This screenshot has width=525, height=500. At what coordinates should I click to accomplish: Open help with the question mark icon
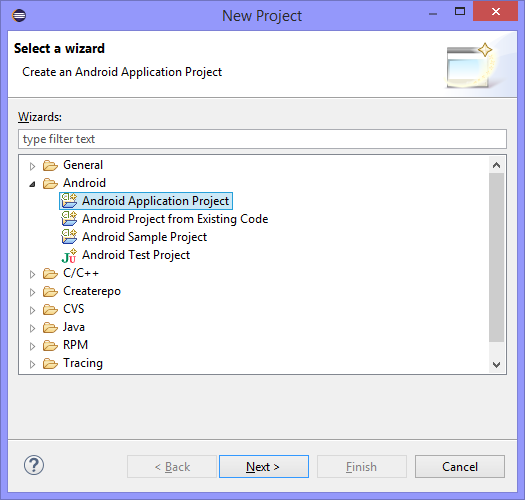[x=34, y=465]
